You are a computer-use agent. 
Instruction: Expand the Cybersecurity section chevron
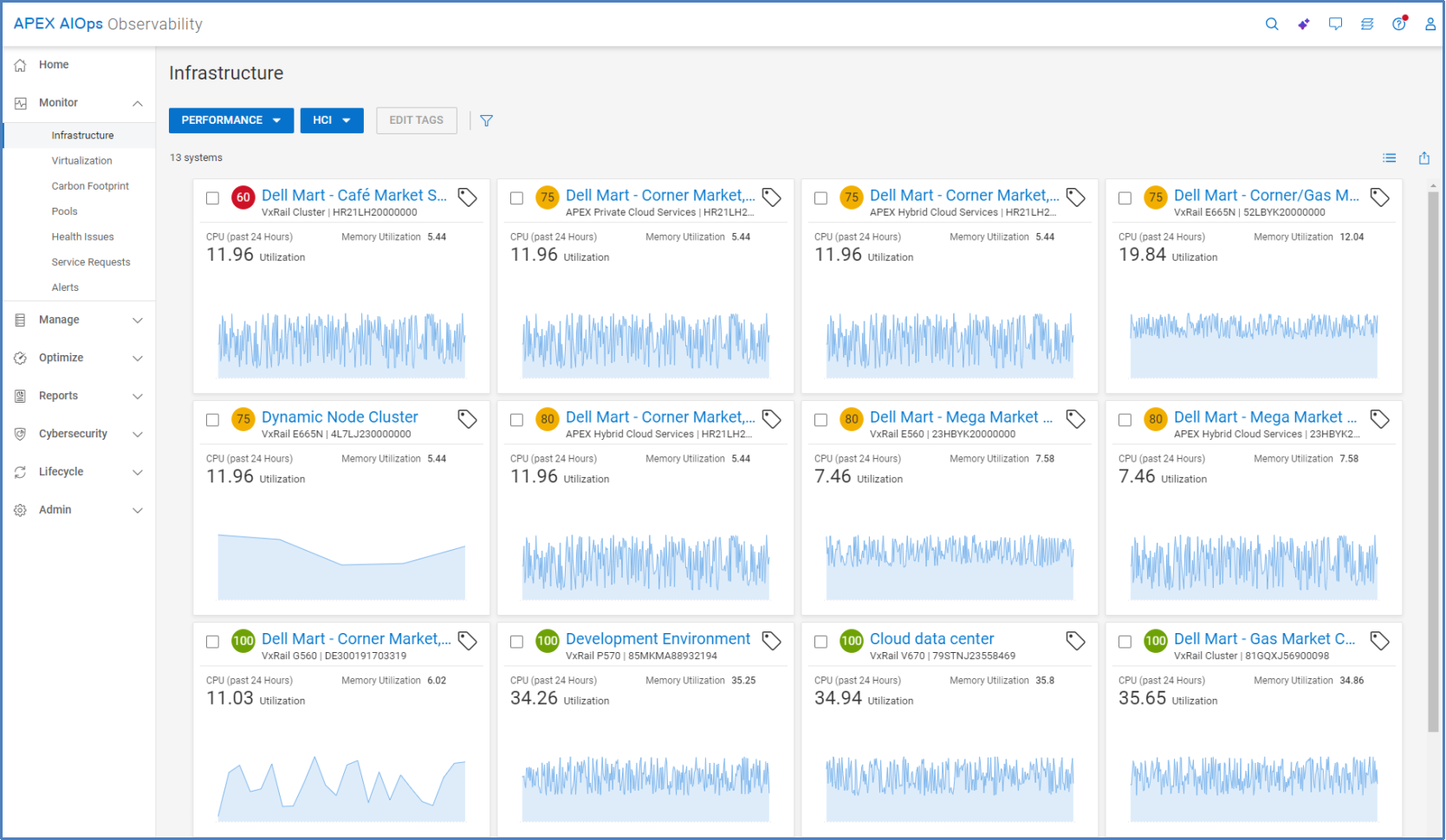(x=138, y=435)
